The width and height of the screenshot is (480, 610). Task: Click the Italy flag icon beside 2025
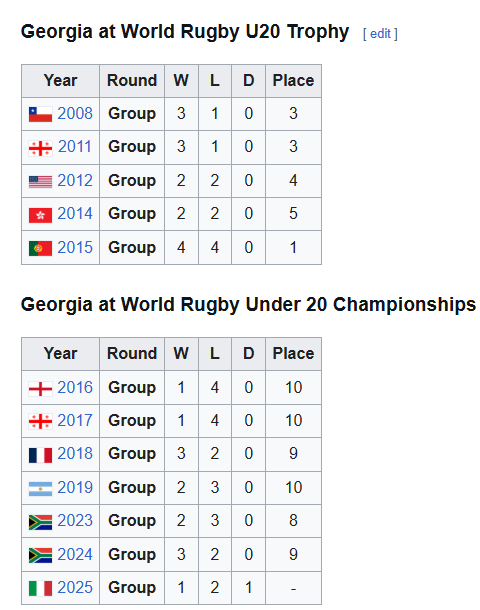(40, 588)
